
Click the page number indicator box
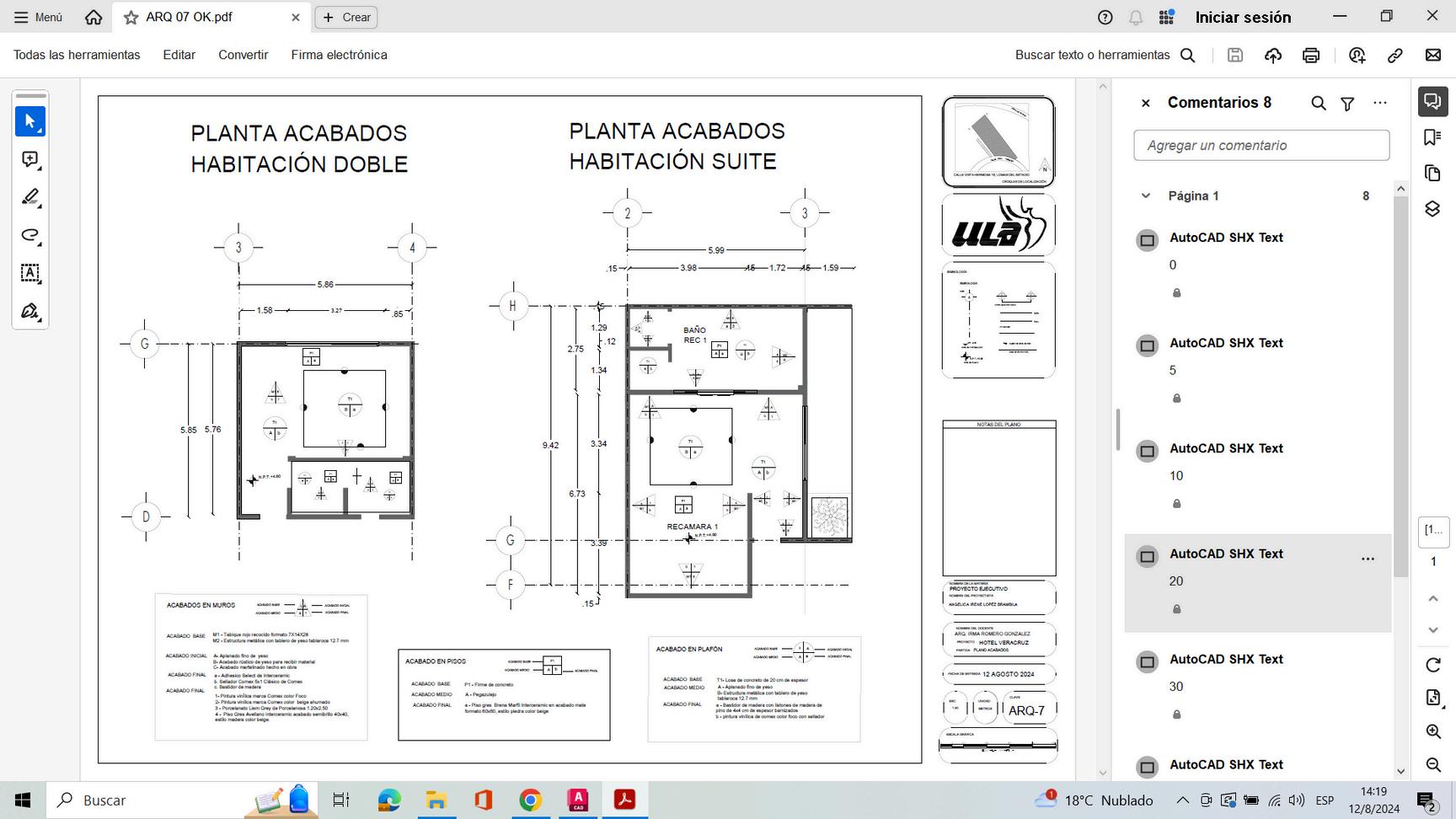tap(1433, 530)
